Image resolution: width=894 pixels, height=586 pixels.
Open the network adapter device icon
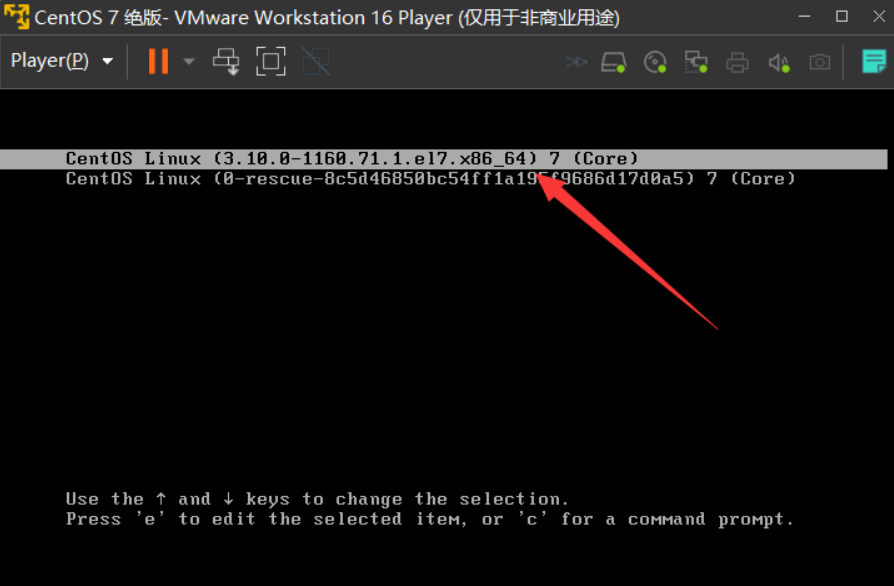coord(696,62)
